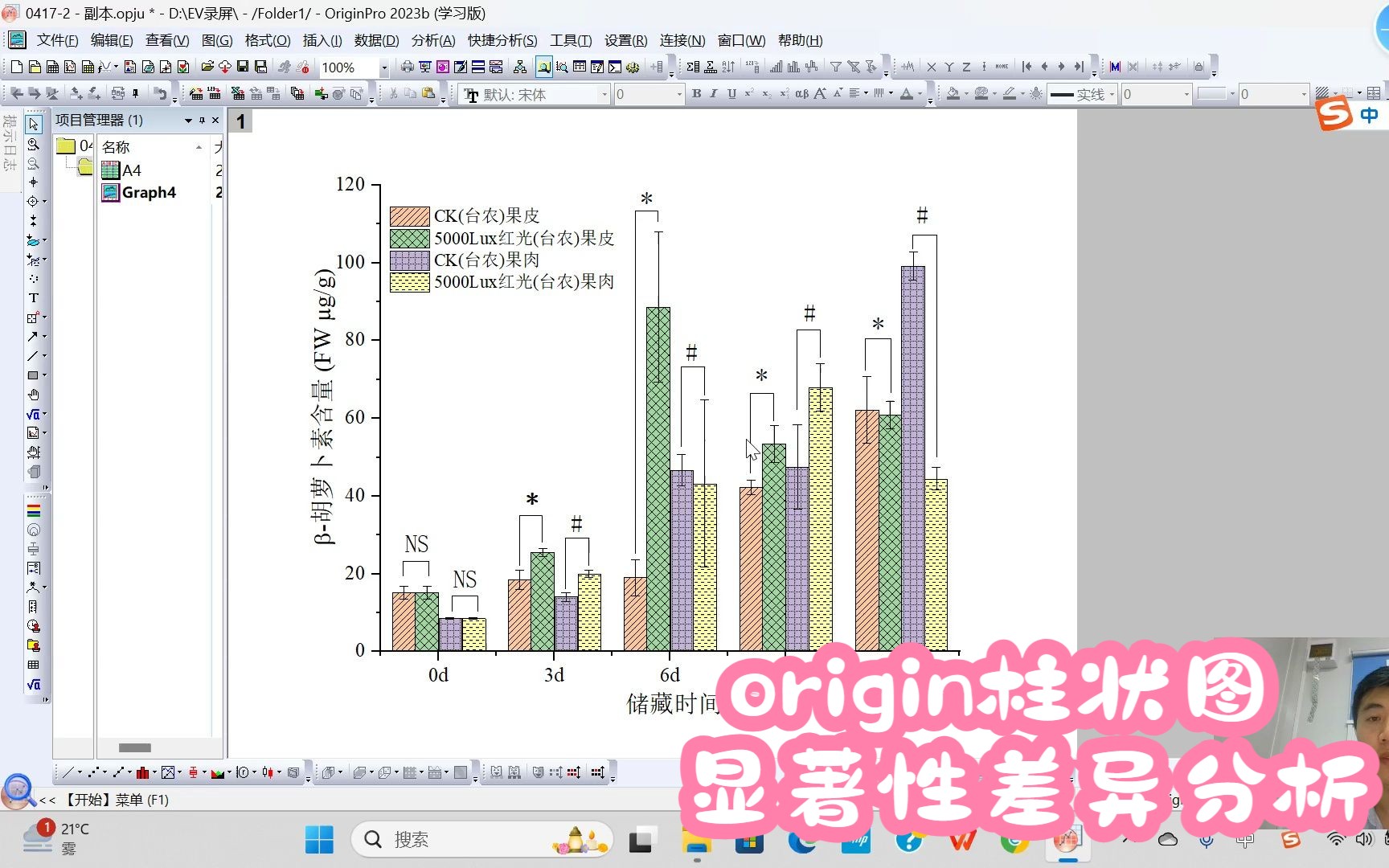
Task: Expand the Project Manager panel menu arrow
Action: tap(188, 121)
